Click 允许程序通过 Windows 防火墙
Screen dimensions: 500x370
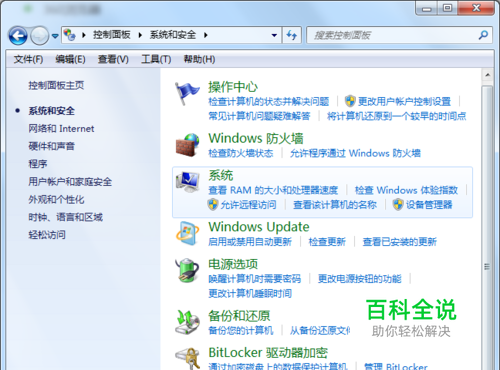355,153
